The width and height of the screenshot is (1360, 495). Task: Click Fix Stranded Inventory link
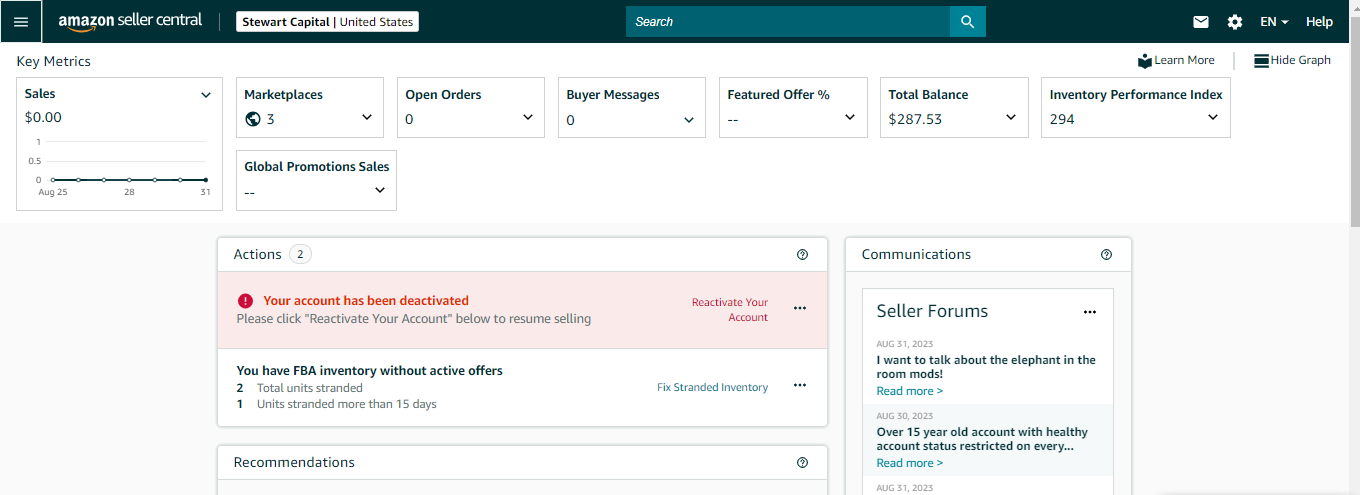[x=712, y=387]
